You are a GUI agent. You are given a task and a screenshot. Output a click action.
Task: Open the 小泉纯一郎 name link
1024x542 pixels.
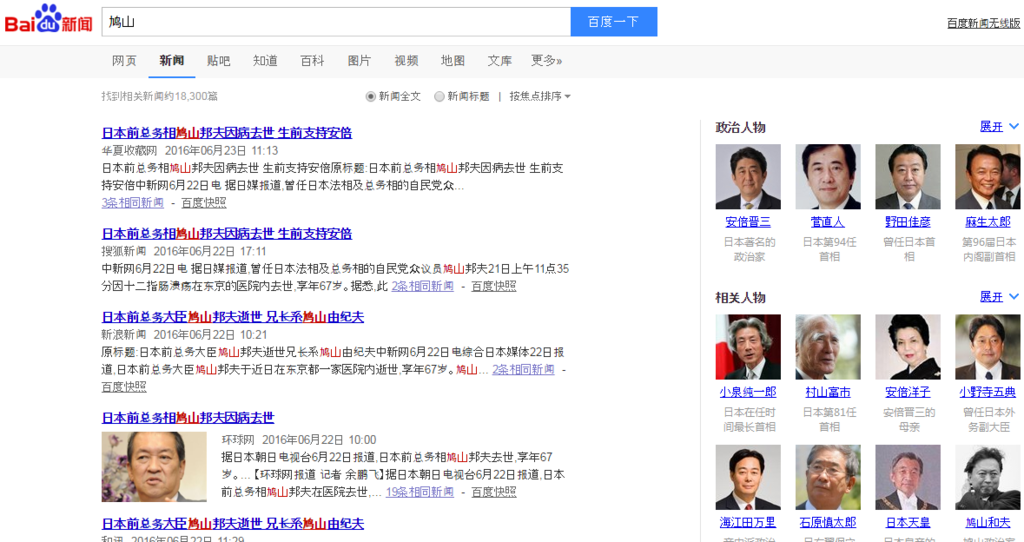748,392
